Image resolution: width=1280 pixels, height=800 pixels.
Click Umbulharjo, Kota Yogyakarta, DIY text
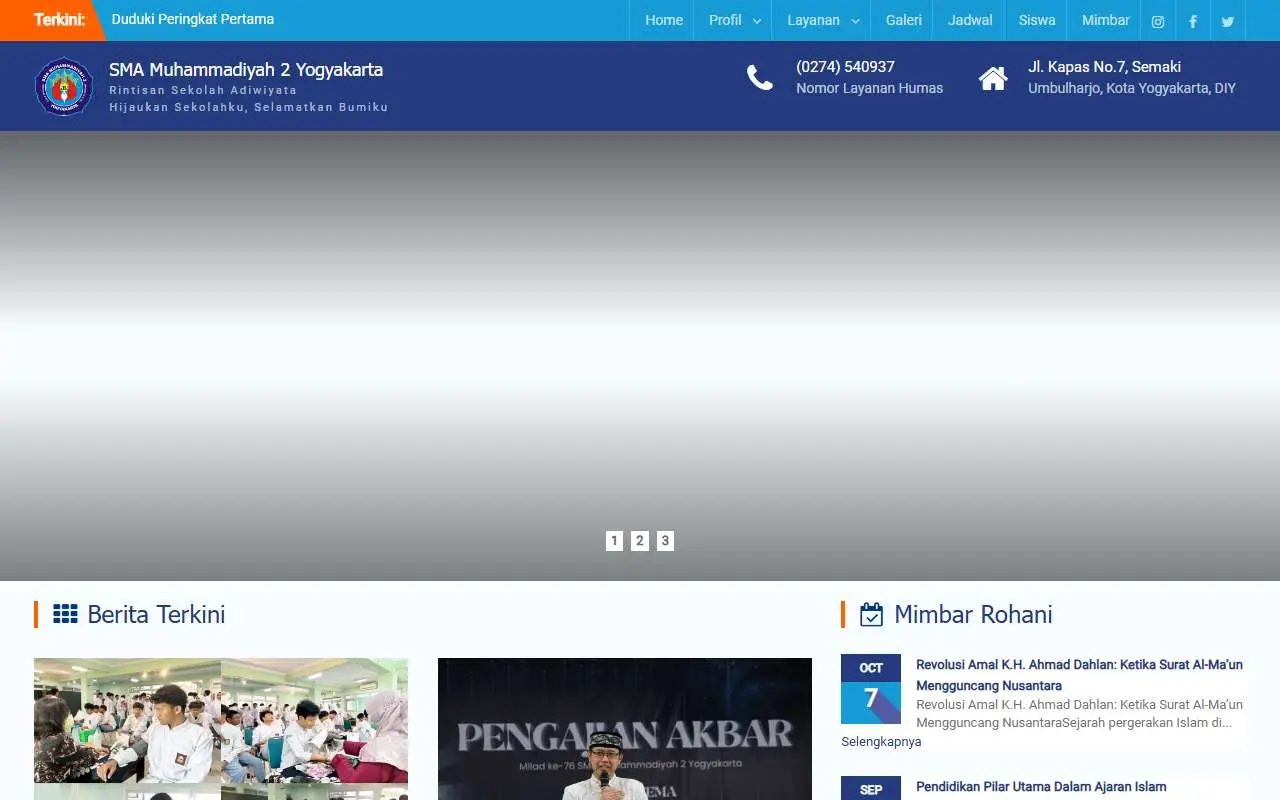tap(1132, 88)
